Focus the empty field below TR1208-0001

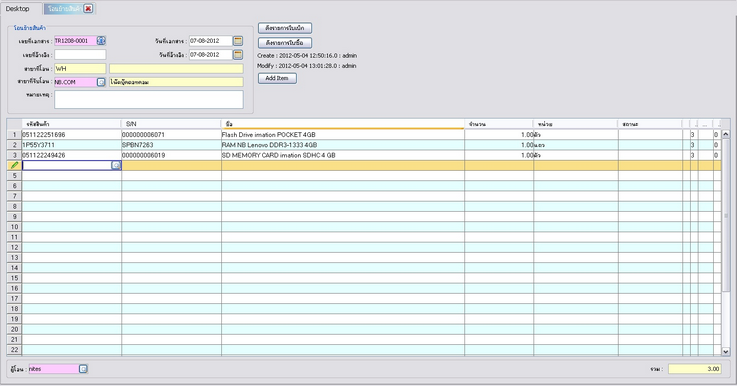[x=80, y=55]
